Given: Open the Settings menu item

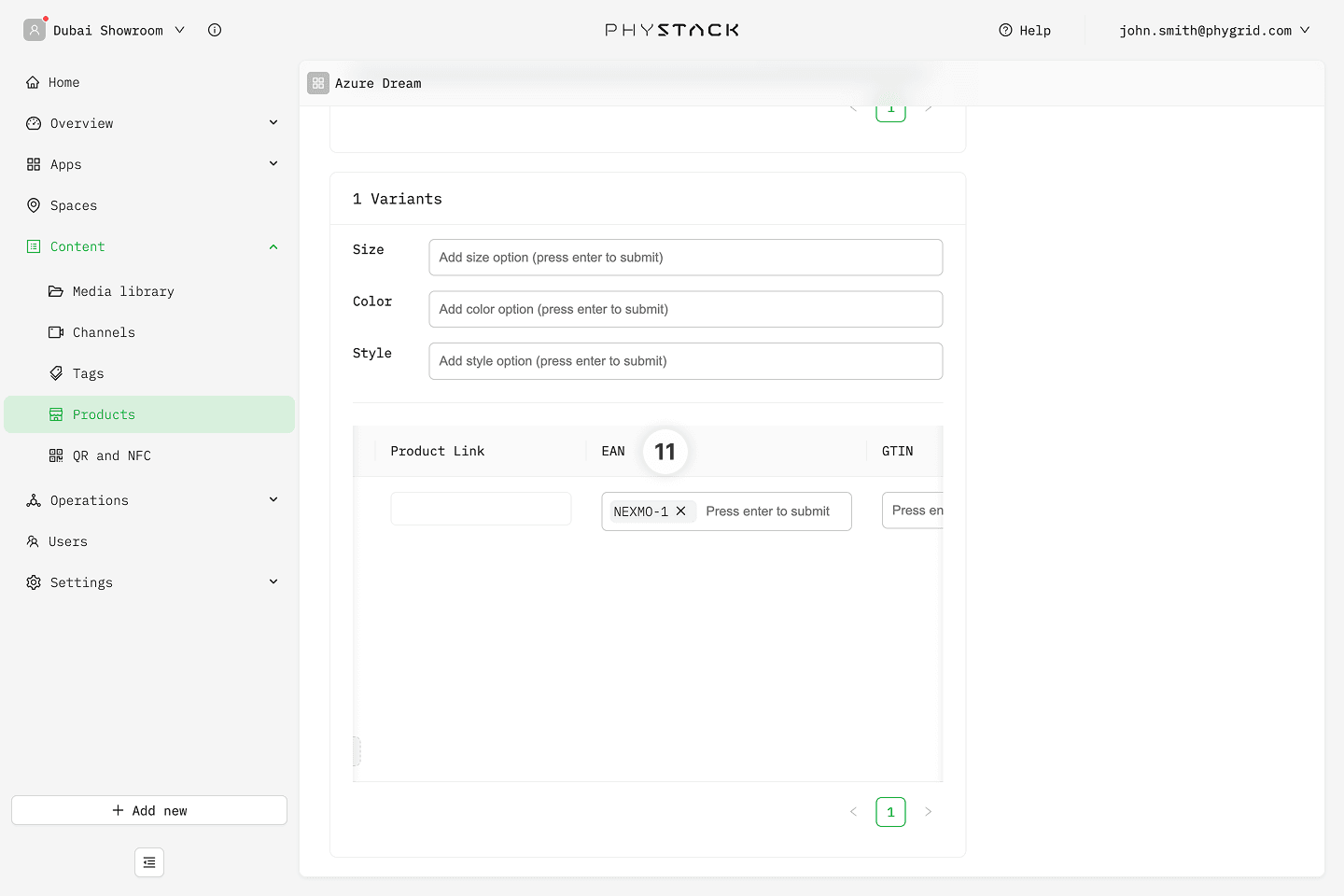Looking at the screenshot, I should coord(149,582).
